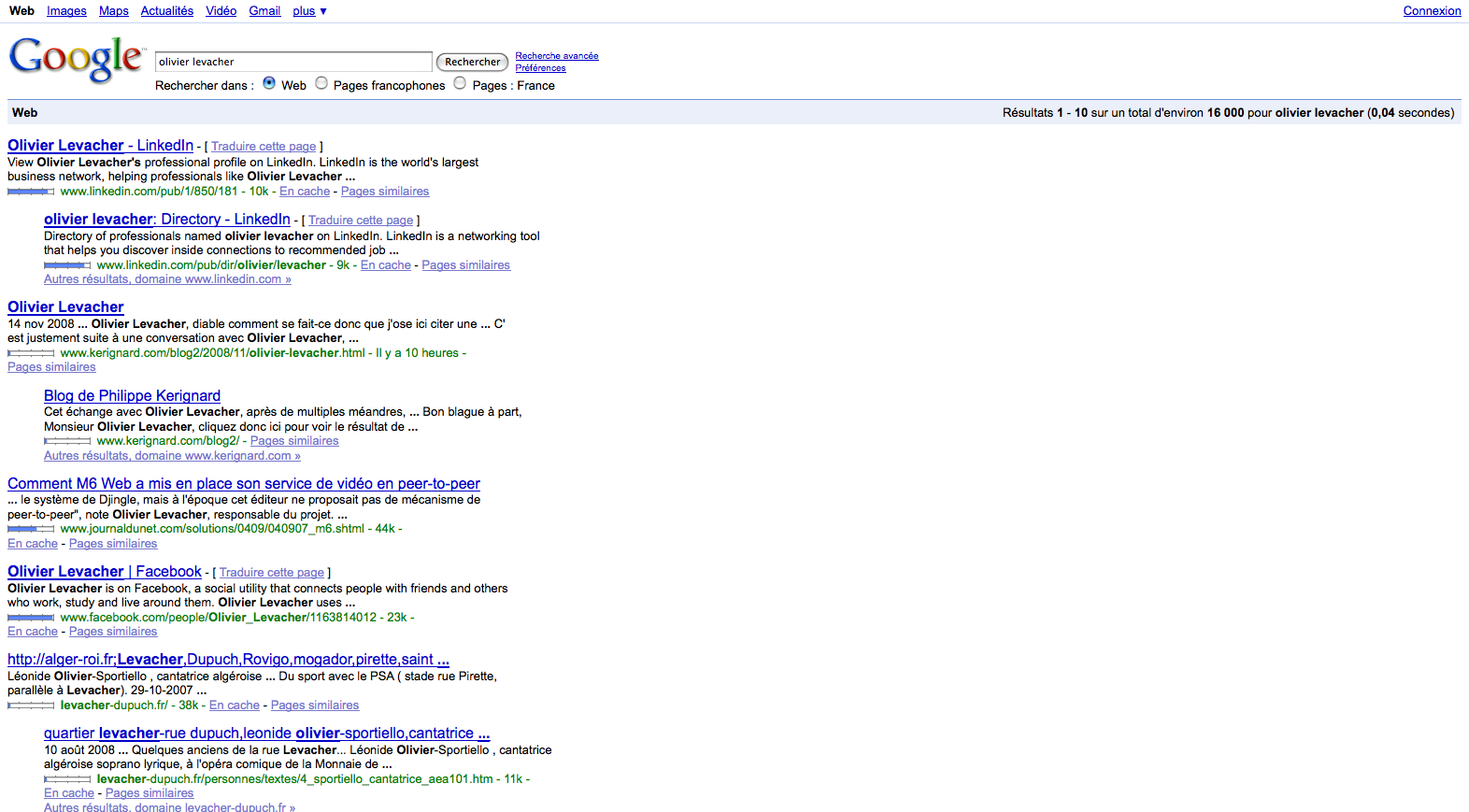Open the Gmail link in top bar
This screenshot has height=812, width=1469.
pyautogui.click(x=264, y=11)
